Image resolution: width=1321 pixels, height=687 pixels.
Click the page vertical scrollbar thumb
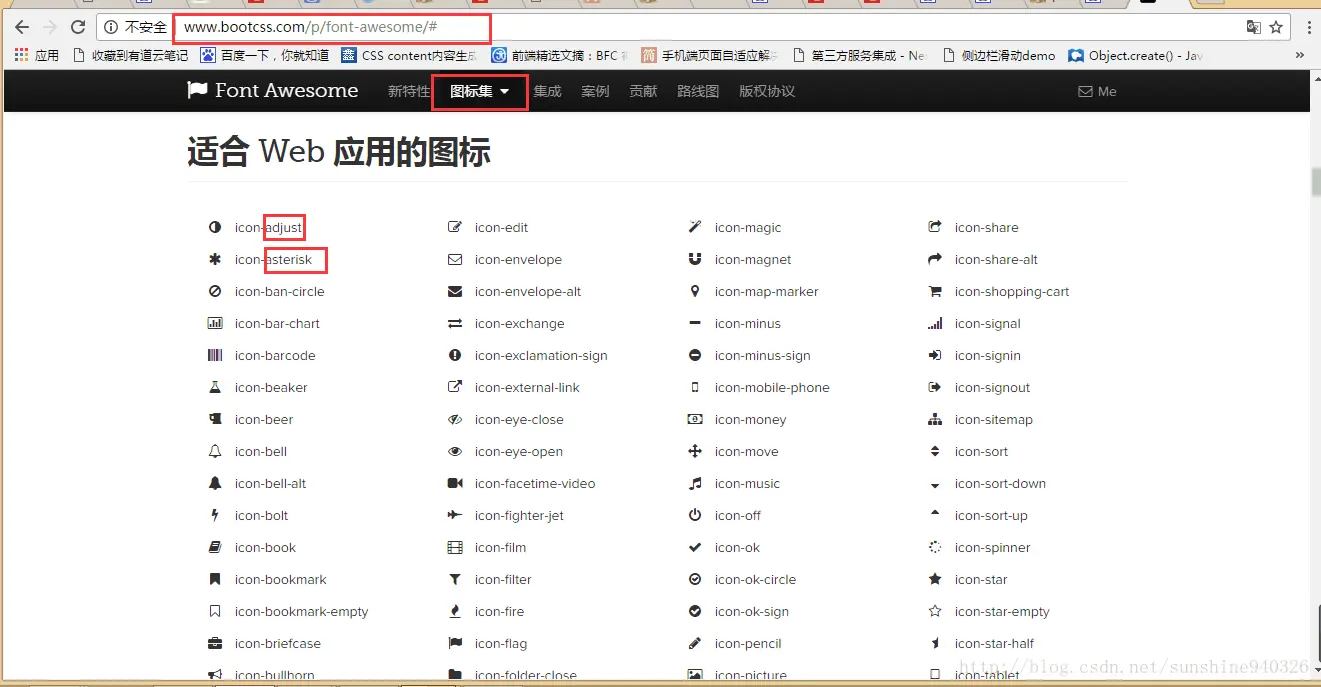click(1315, 184)
